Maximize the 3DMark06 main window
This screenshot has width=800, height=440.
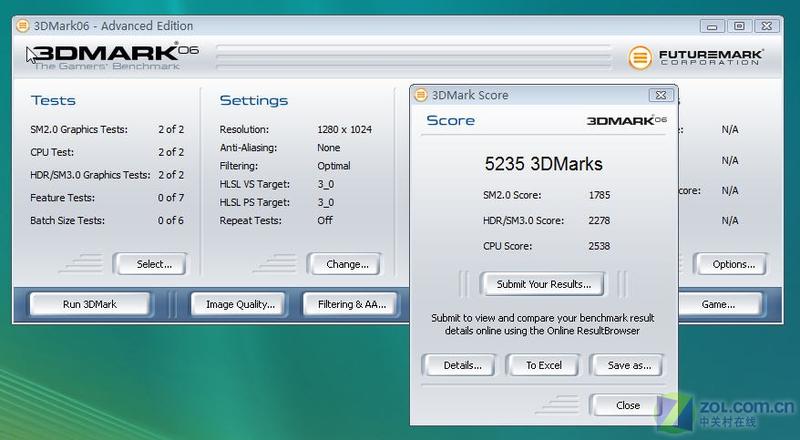[x=739, y=26]
